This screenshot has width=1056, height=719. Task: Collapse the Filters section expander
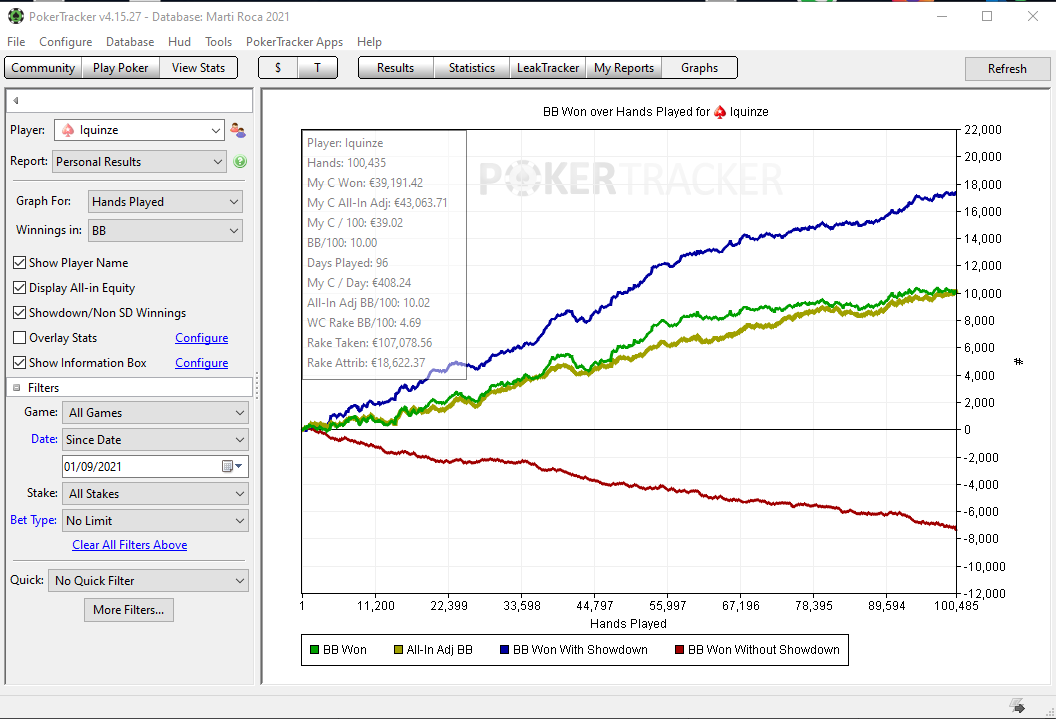pos(16,388)
